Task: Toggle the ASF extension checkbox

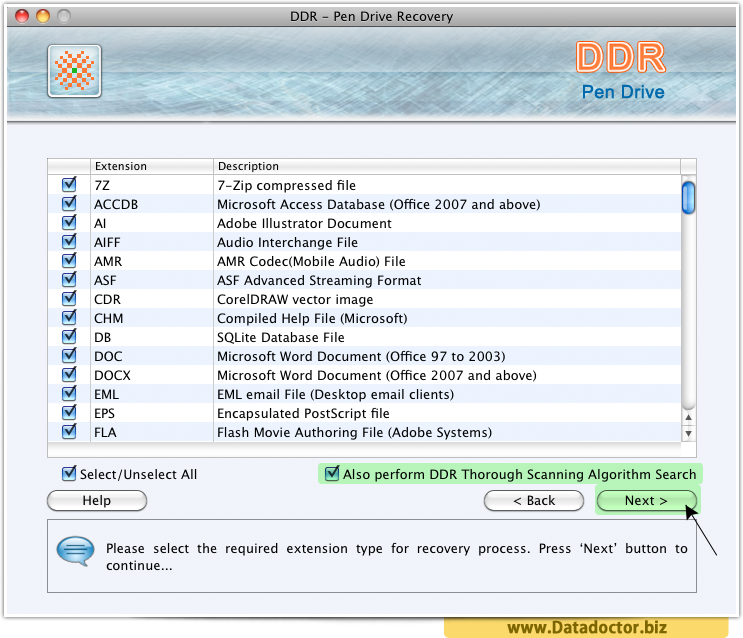Action: coord(69,279)
